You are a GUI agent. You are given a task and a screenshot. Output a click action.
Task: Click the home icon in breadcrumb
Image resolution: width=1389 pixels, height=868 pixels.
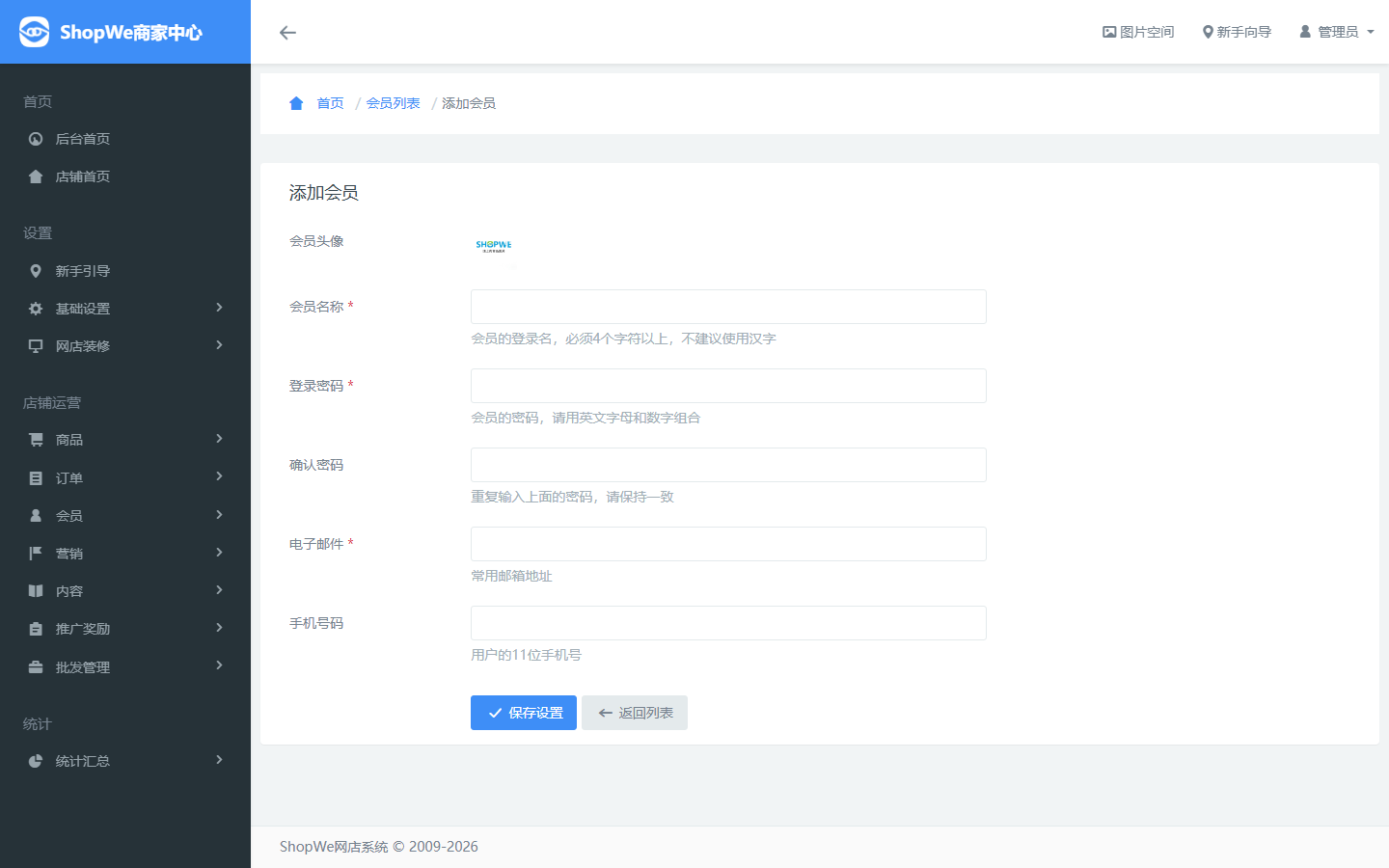click(296, 103)
